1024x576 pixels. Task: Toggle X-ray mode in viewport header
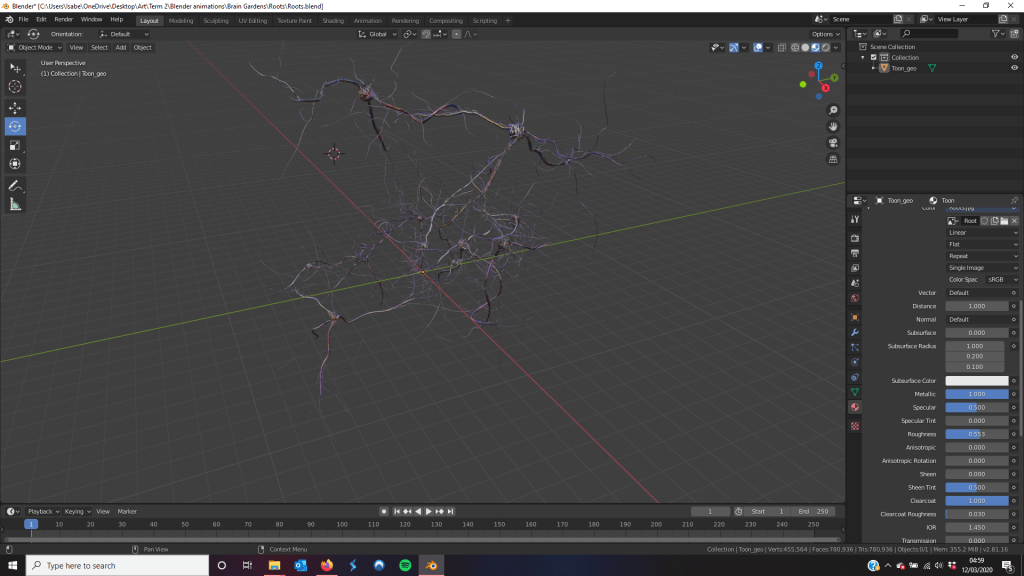click(x=781, y=47)
